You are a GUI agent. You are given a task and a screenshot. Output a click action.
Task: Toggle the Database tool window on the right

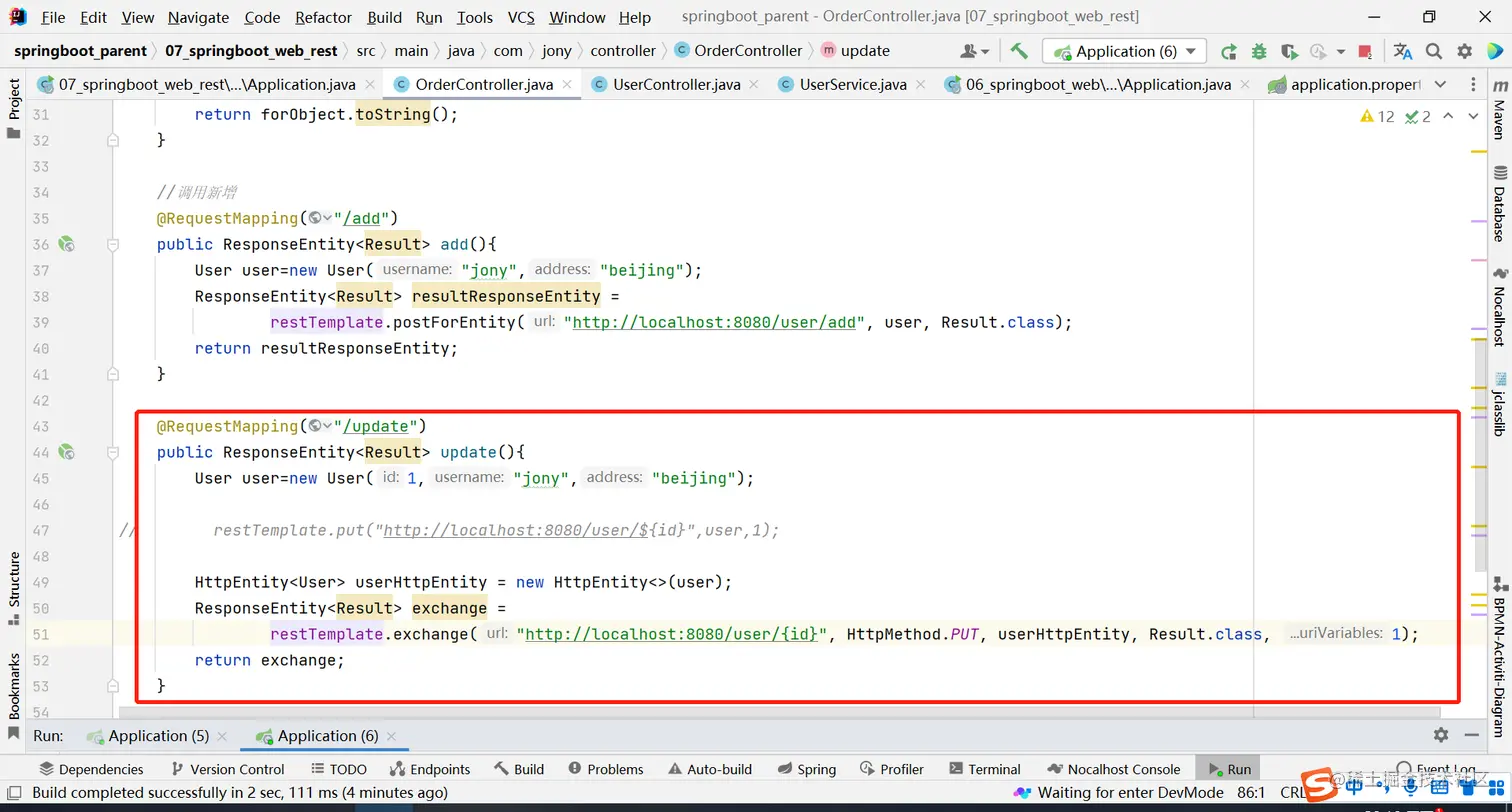pyautogui.click(x=1499, y=203)
